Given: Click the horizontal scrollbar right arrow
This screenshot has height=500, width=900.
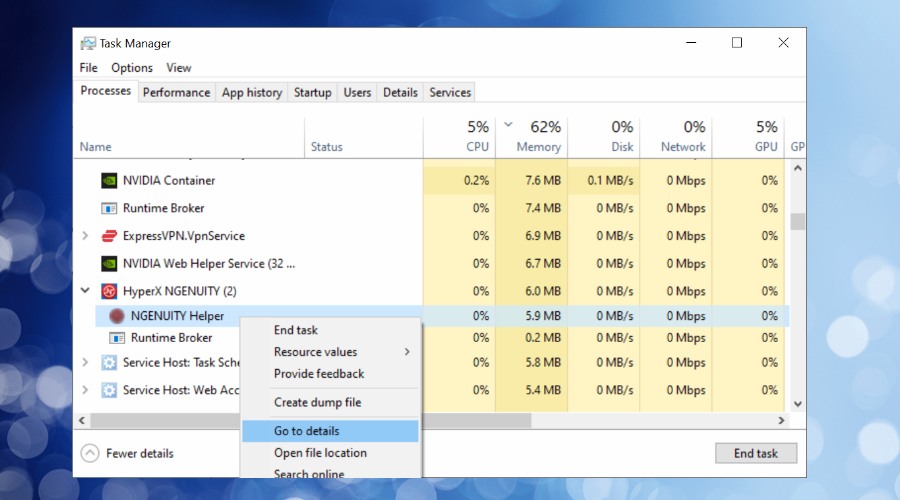Looking at the screenshot, I should [781, 421].
